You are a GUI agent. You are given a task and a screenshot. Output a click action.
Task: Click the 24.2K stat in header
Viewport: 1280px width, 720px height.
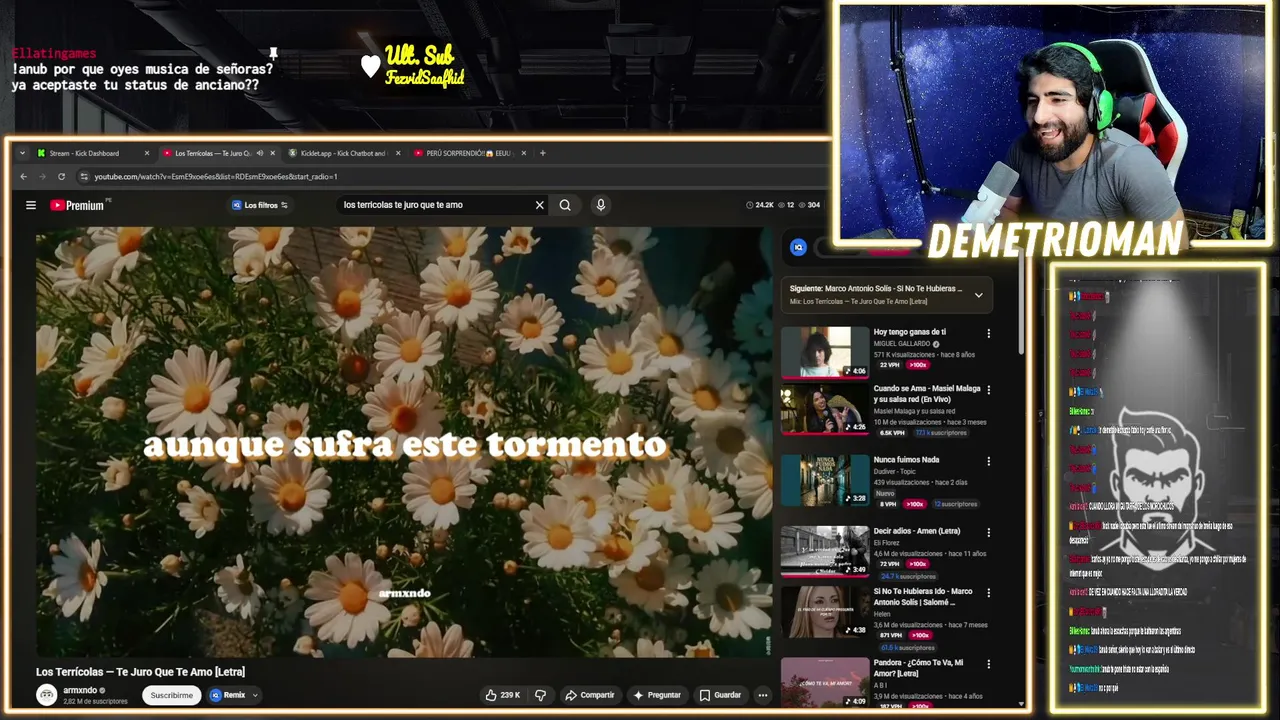[760, 205]
